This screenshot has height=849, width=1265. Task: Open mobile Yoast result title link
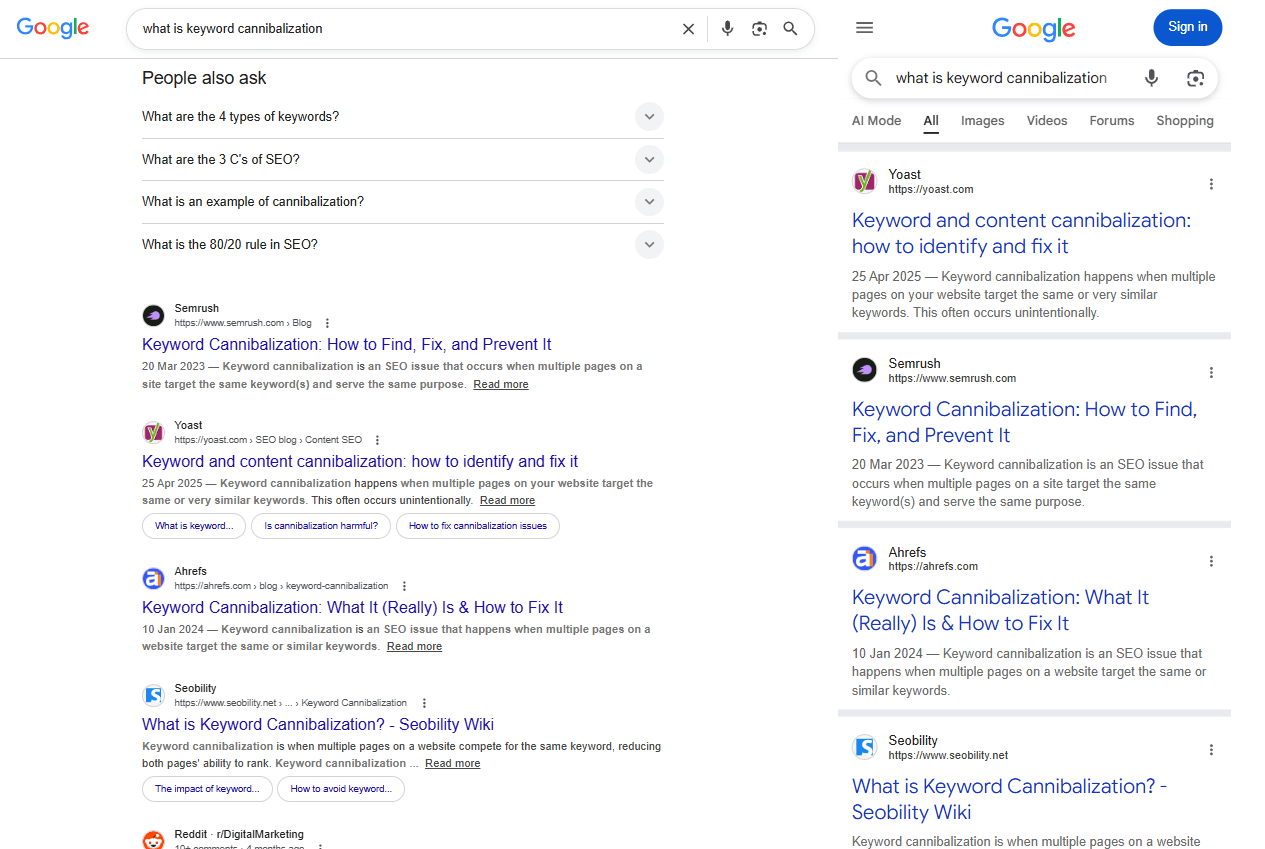point(1021,233)
